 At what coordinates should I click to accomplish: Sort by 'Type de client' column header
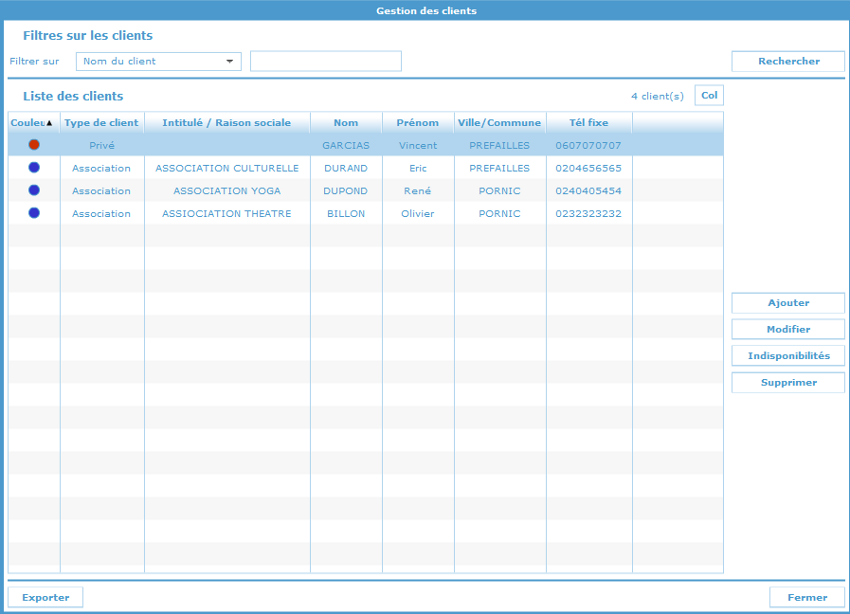coord(102,122)
